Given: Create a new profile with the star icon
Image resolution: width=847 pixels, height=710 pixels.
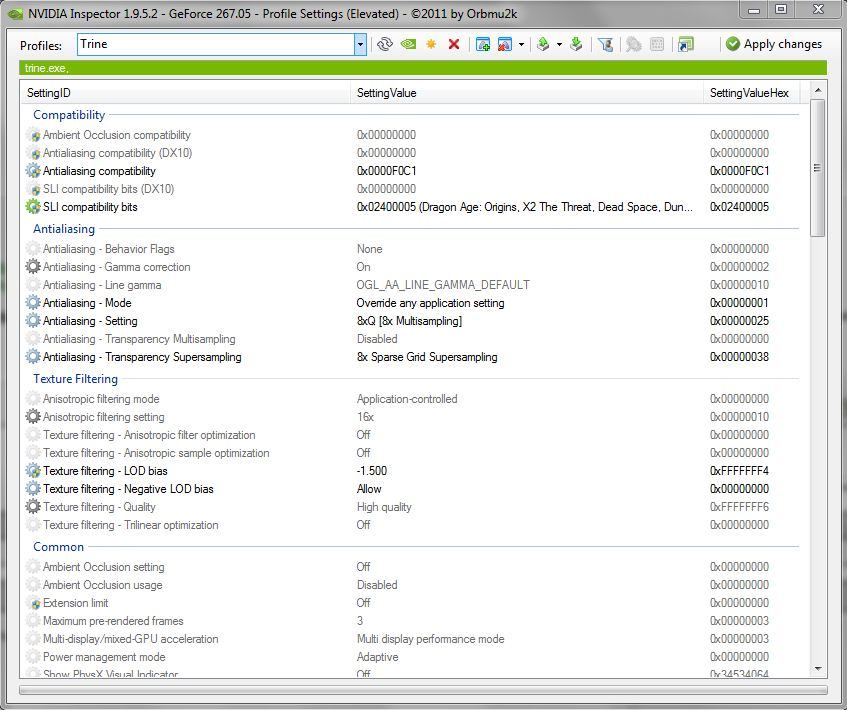Looking at the screenshot, I should pos(431,44).
